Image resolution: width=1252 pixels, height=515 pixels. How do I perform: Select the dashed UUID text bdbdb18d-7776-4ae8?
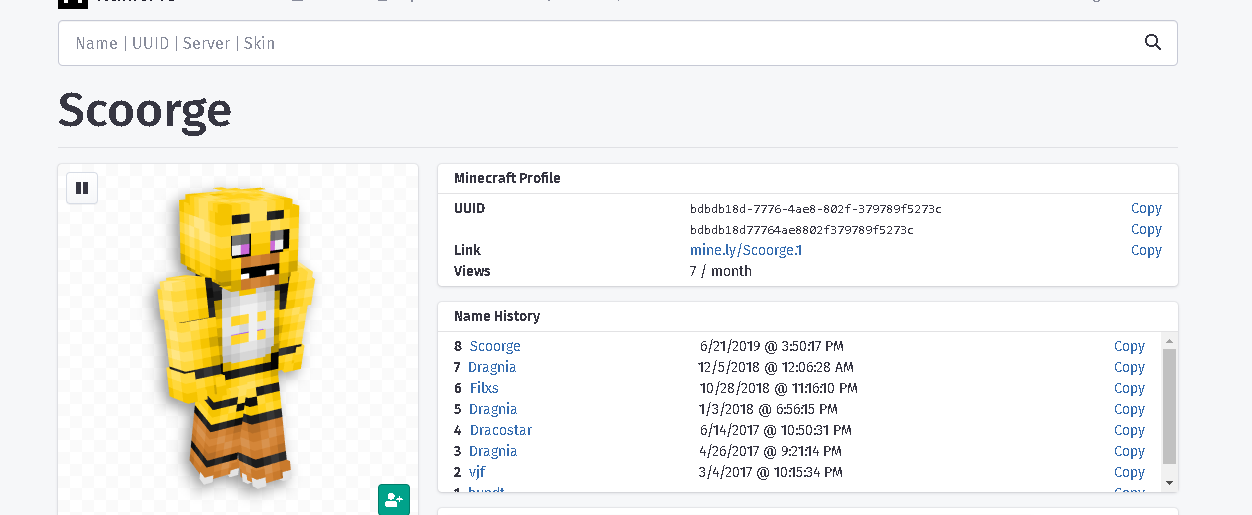[815, 209]
